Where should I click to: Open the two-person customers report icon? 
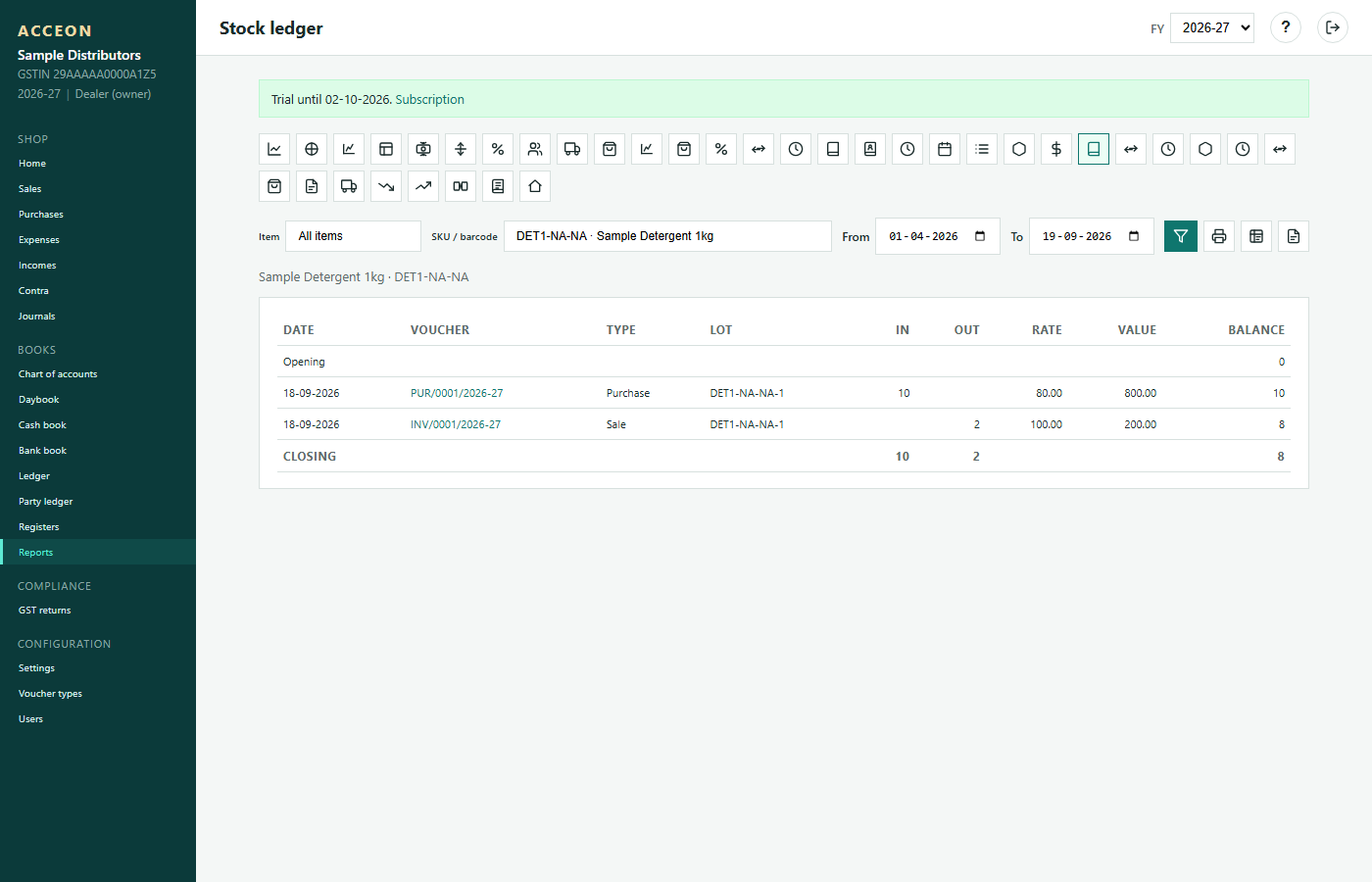pyautogui.click(x=535, y=149)
